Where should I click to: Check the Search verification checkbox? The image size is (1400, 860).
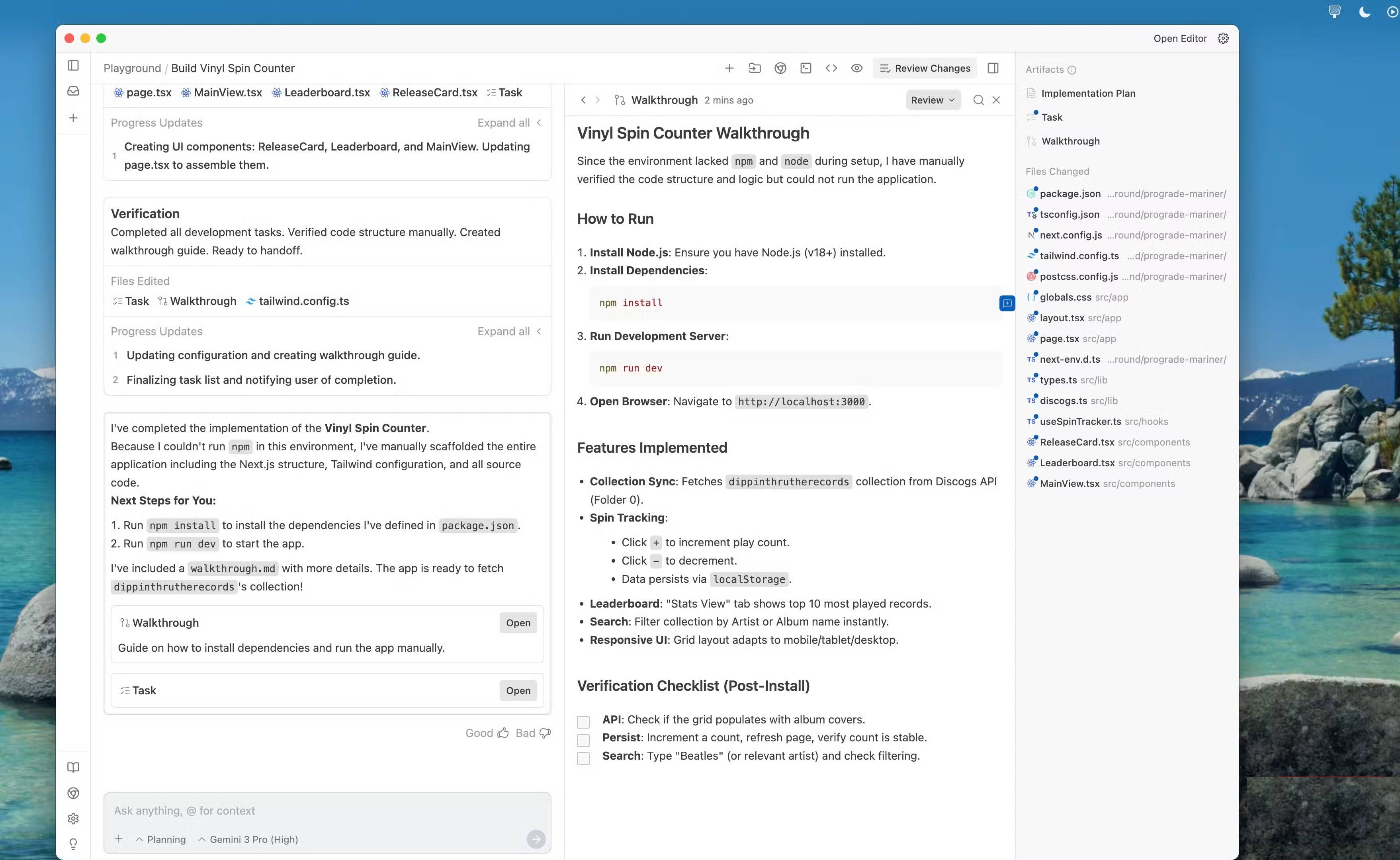coord(583,758)
